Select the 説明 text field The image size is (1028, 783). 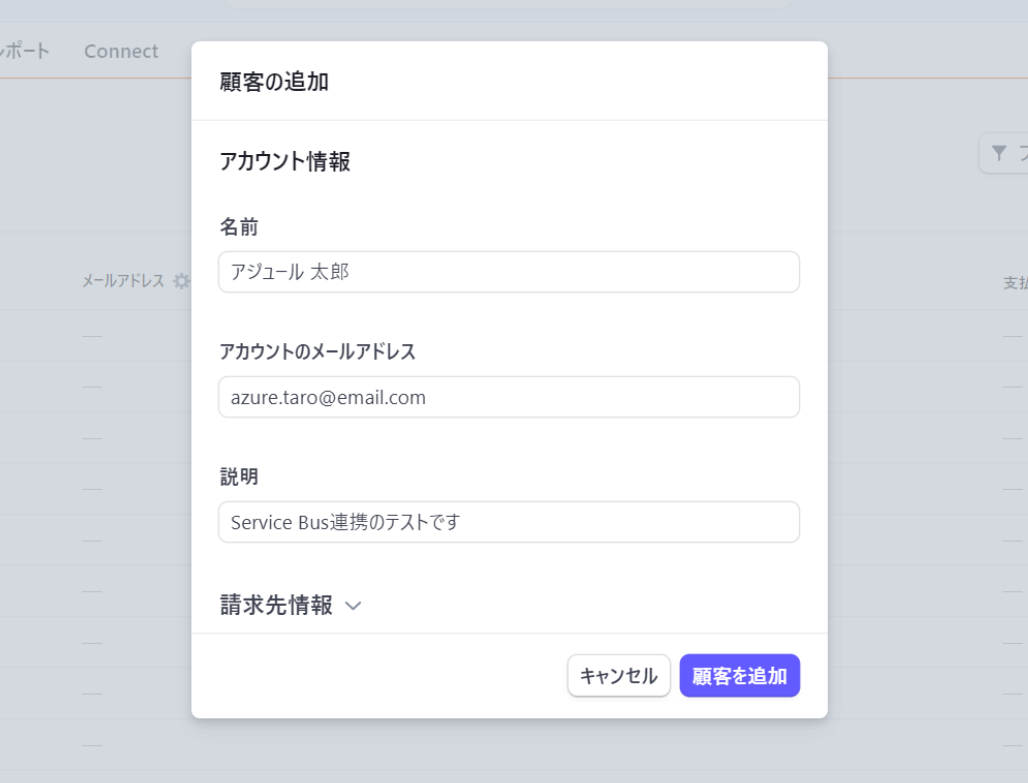click(x=509, y=522)
